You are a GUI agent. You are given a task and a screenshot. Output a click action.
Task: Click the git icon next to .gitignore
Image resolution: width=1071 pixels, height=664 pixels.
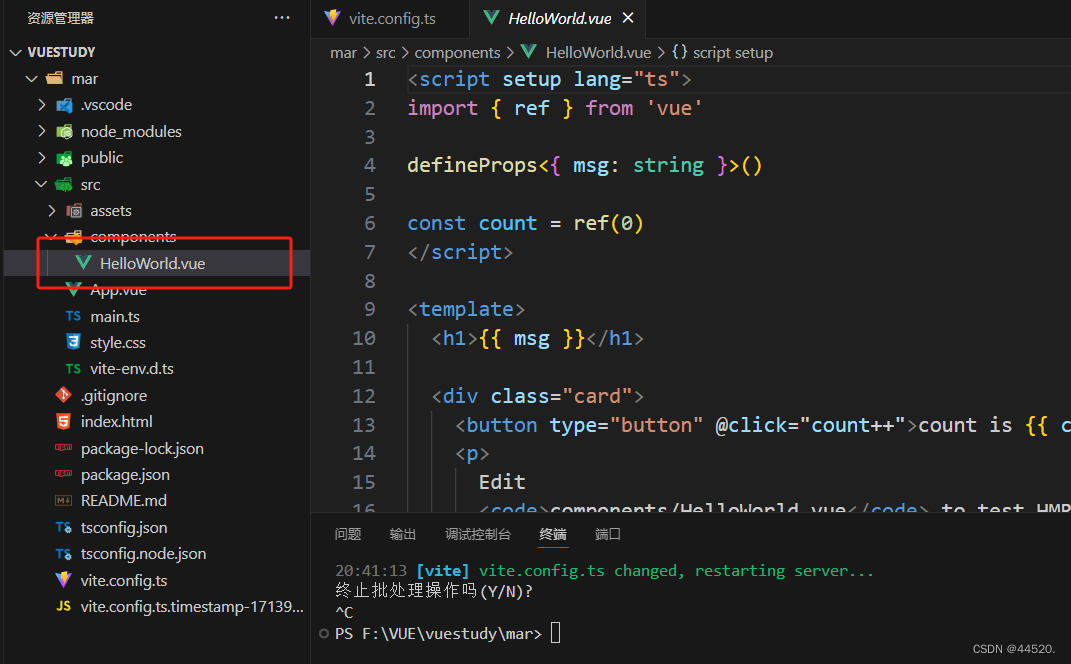click(x=62, y=395)
